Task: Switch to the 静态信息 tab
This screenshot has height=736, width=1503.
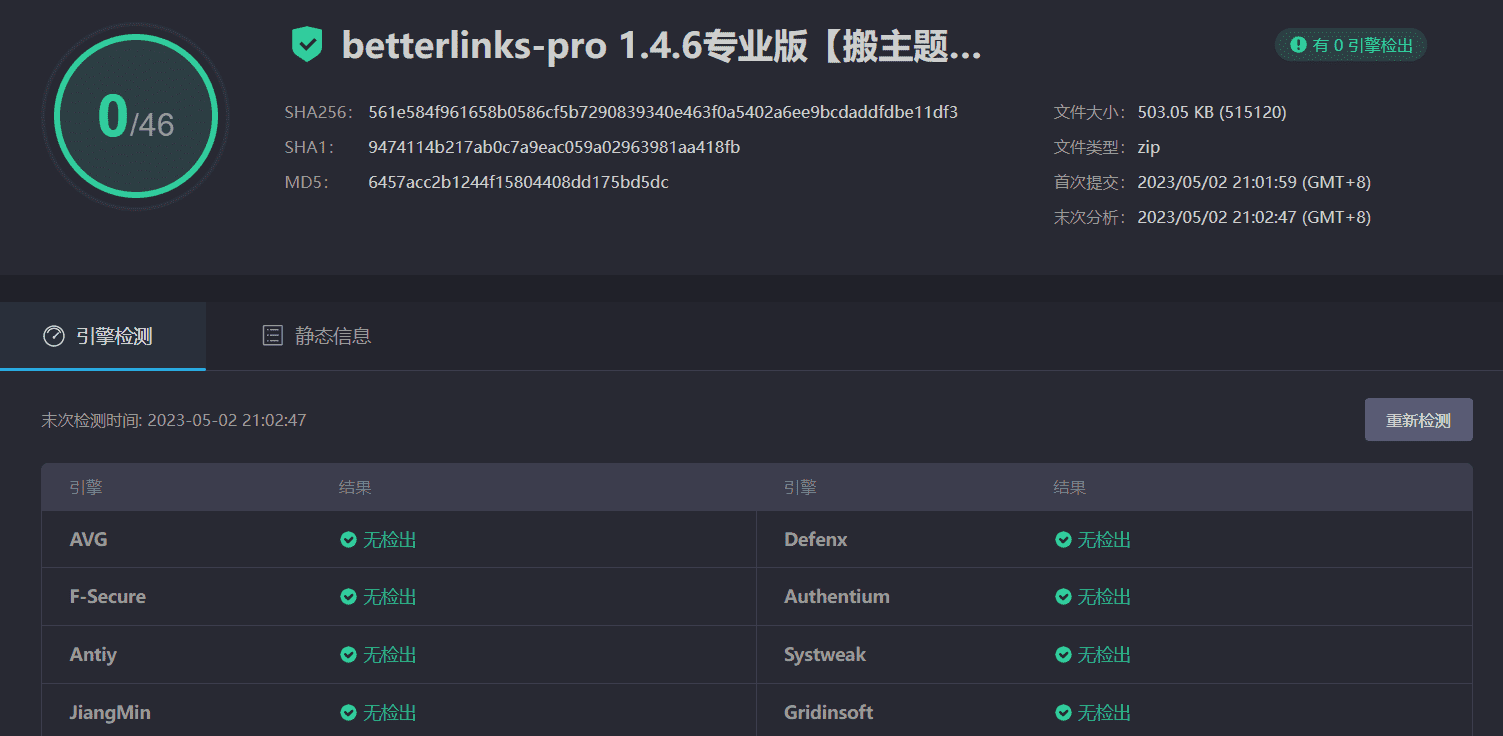Action: coord(316,336)
